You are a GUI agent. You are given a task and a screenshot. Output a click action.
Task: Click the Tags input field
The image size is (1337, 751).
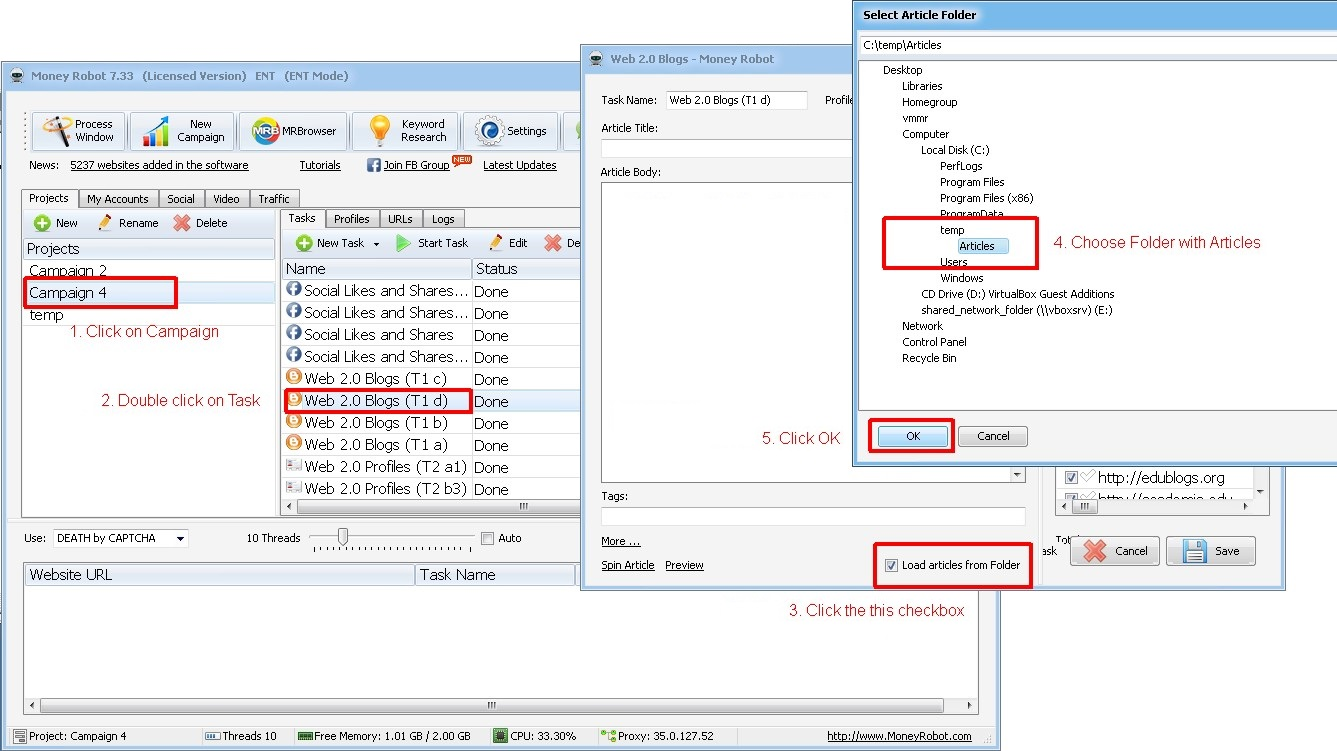[813, 516]
